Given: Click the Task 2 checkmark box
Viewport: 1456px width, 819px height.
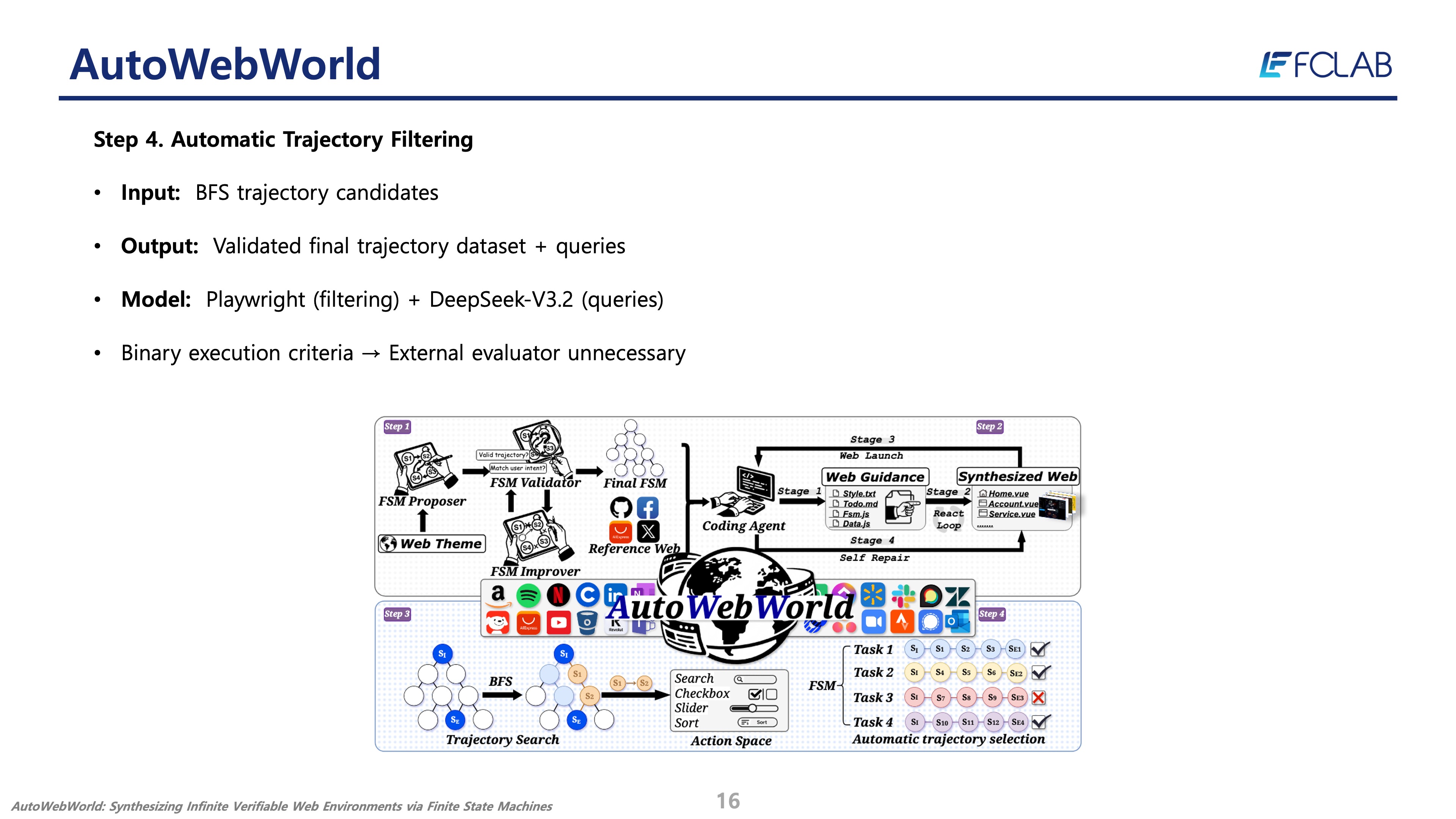Looking at the screenshot, I should click(x=1039, y=673).
